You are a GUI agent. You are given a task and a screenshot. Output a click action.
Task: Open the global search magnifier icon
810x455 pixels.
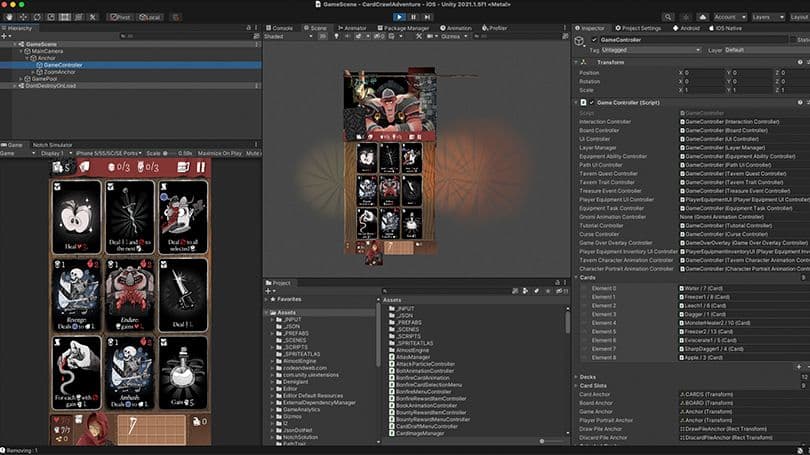click(668, 17)
